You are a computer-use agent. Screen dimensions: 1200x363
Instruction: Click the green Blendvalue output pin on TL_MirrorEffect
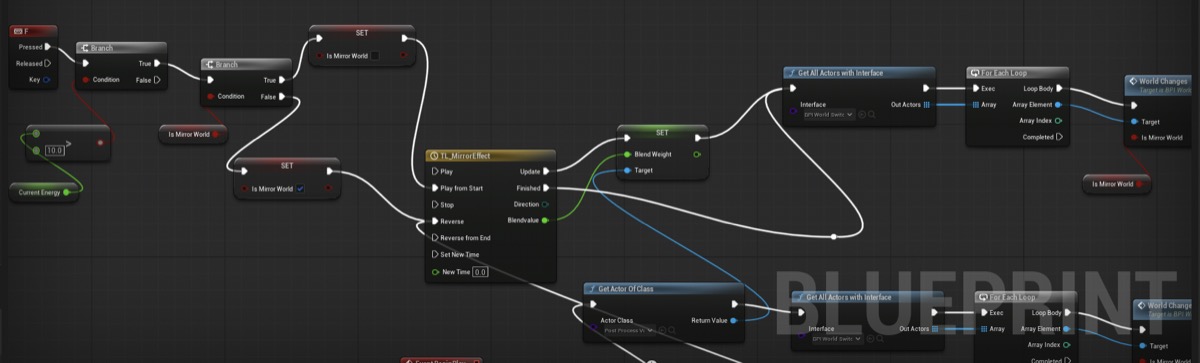(x=545, y=220)
